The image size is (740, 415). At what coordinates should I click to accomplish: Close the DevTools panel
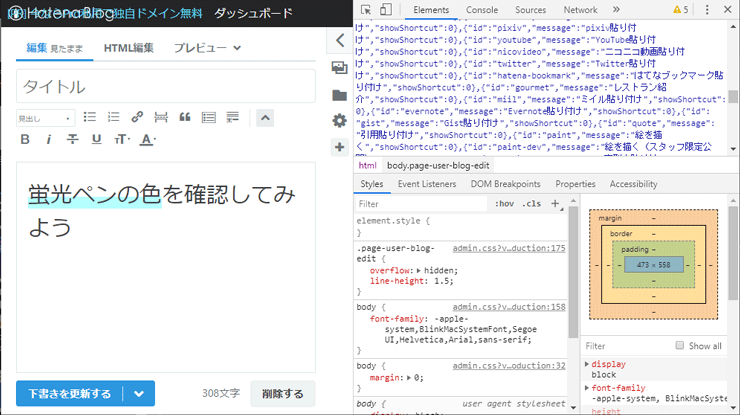tap(728, 9)
